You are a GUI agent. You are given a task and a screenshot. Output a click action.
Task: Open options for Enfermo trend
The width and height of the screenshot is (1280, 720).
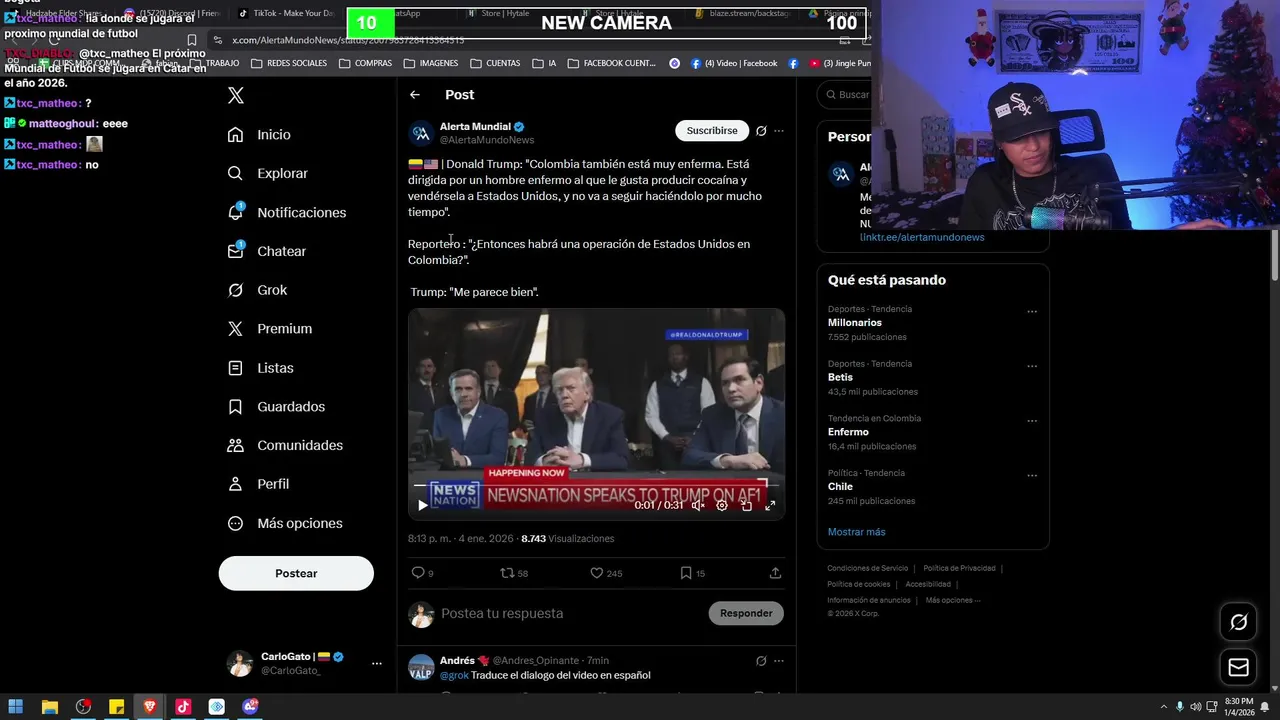pyautogui.click(x=1032, y=421)
